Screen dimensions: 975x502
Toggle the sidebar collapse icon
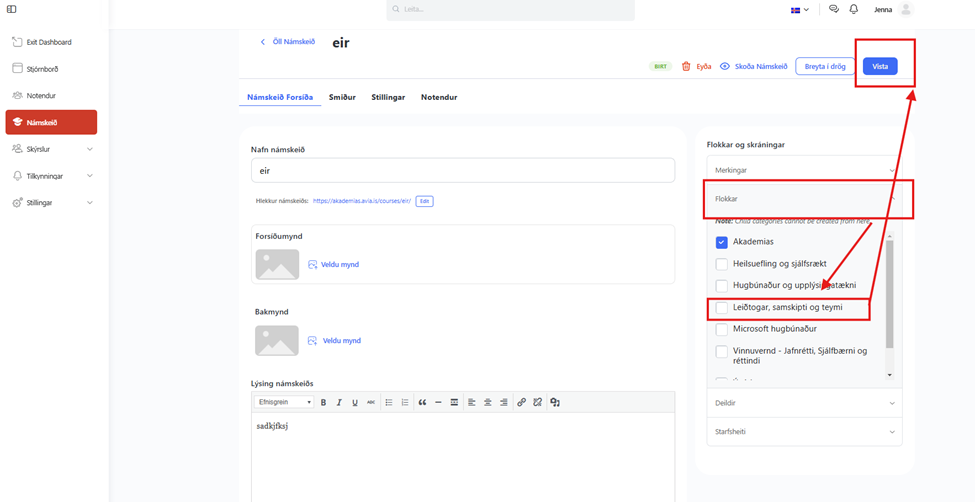click(x=12, y=9)
